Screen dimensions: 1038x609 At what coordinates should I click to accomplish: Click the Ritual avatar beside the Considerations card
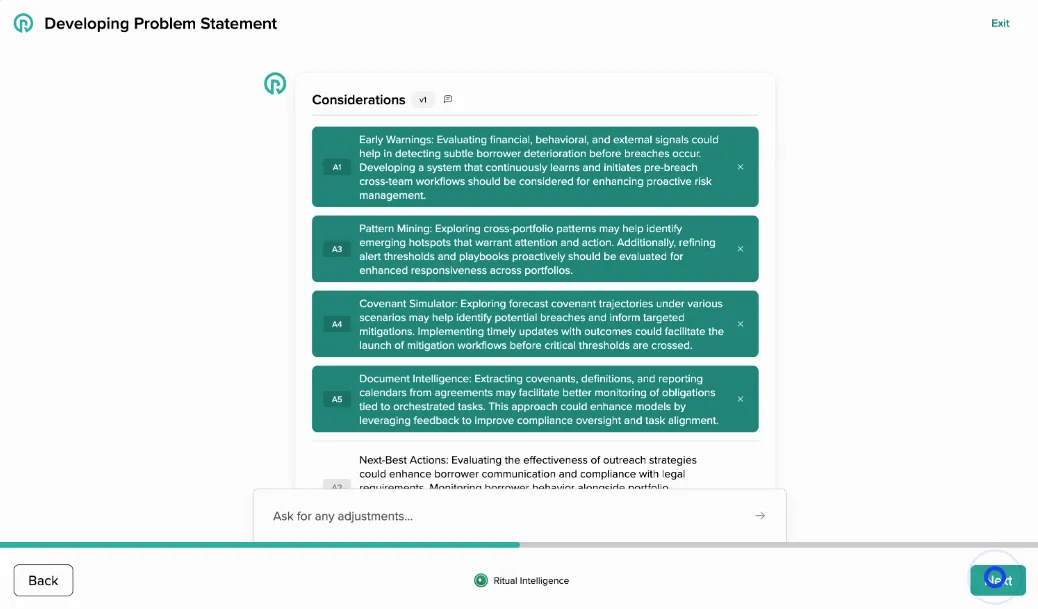[x=275, y=84]
